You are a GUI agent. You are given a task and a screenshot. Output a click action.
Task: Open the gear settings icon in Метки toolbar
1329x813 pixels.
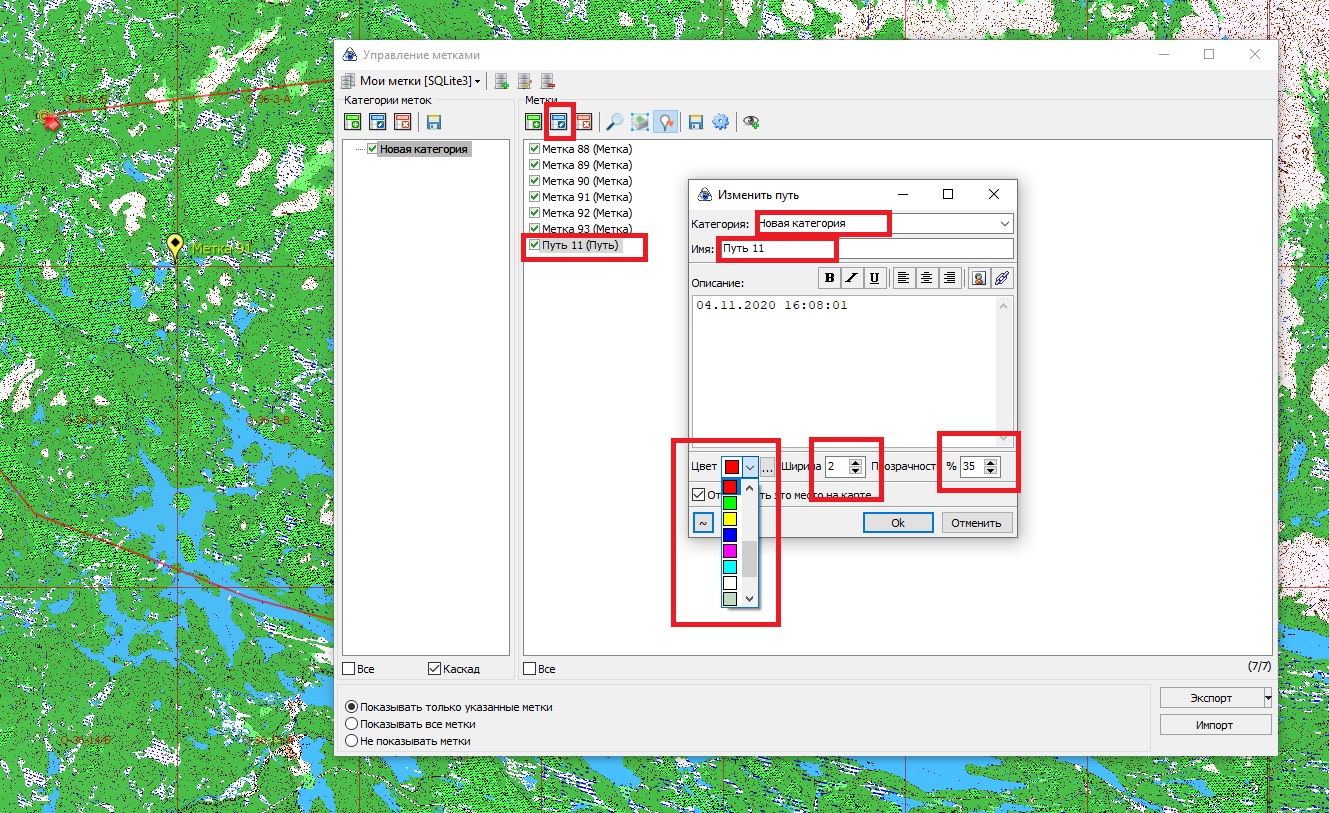(721, 122)
